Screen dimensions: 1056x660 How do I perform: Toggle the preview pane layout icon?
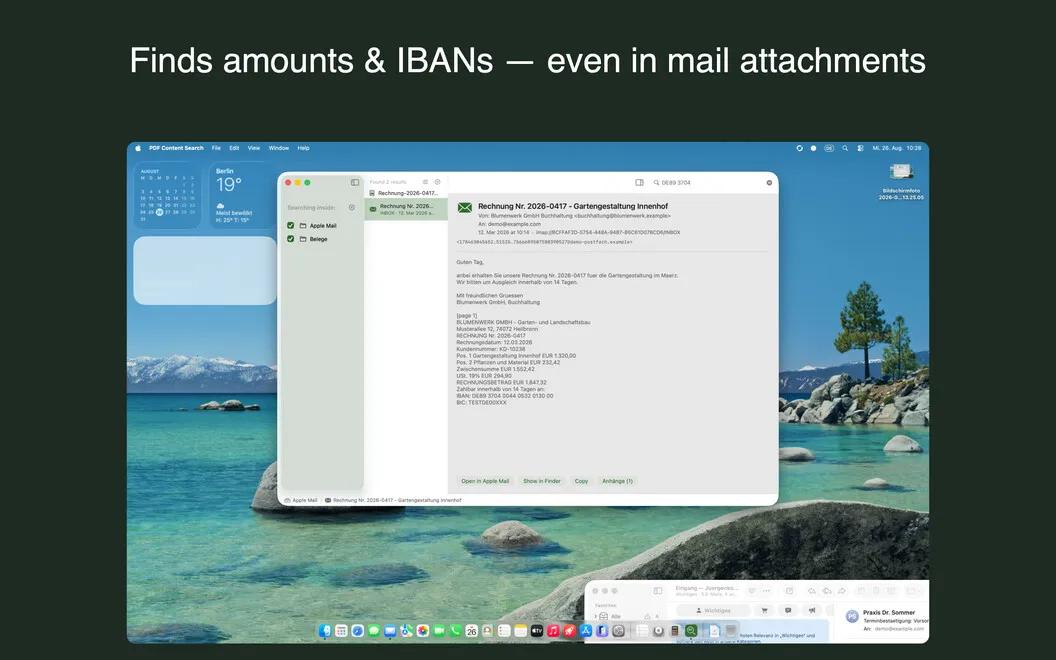[x=639, y=183]
